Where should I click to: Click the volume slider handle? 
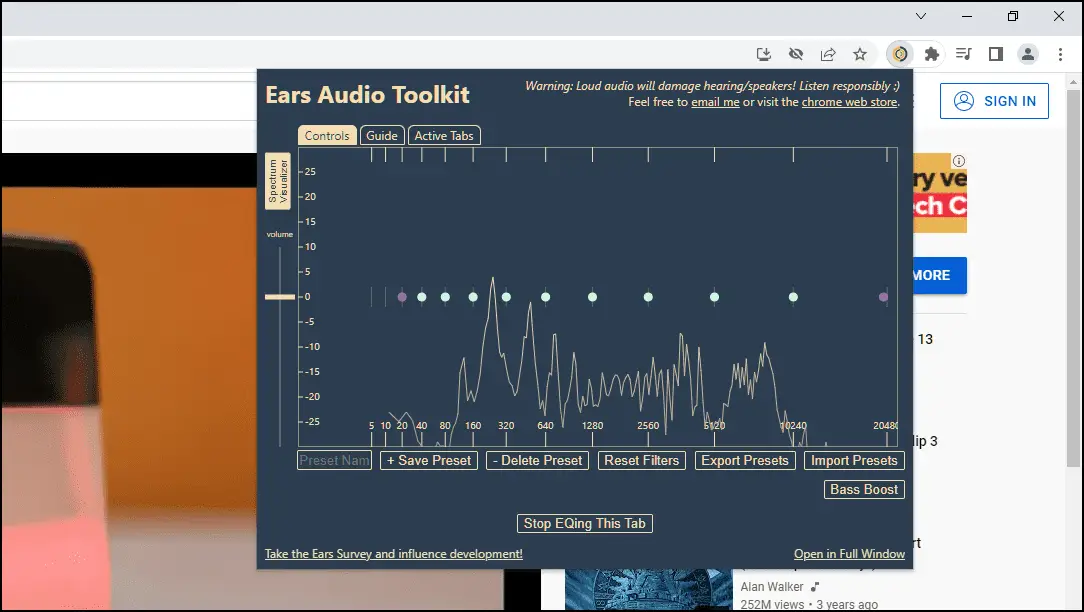280,297
